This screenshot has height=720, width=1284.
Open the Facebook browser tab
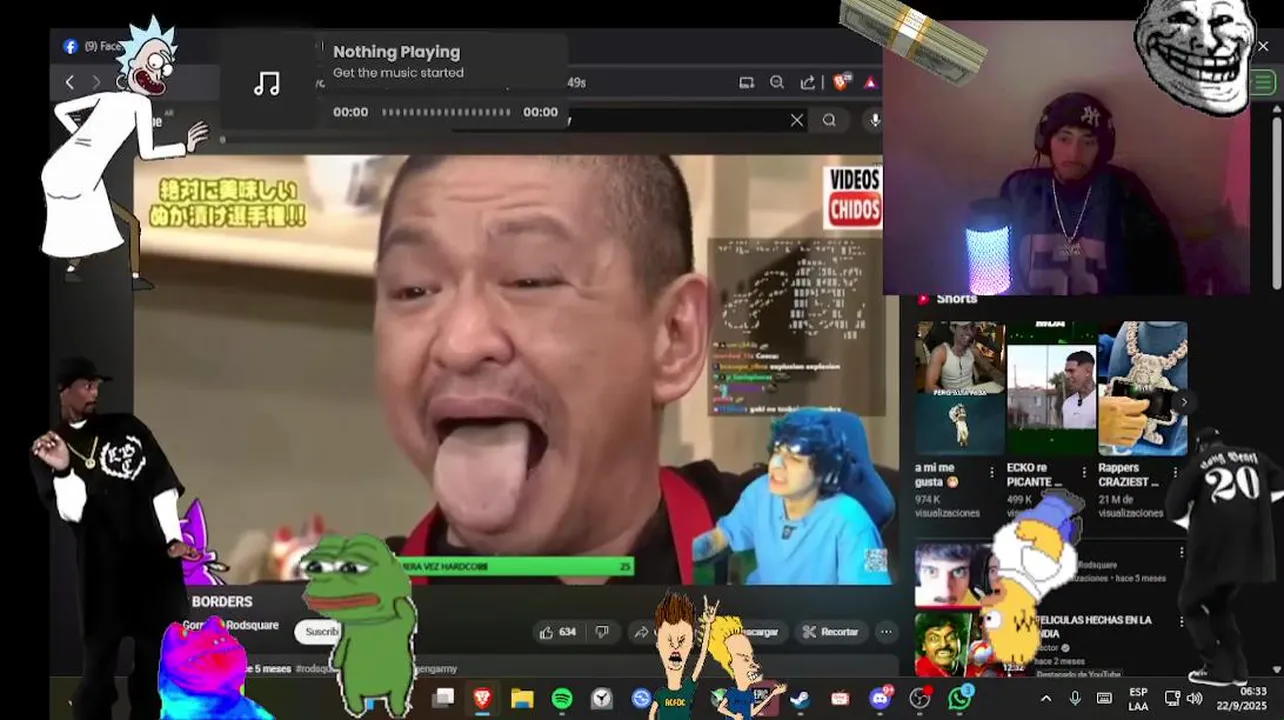click(x=93, y=46)
